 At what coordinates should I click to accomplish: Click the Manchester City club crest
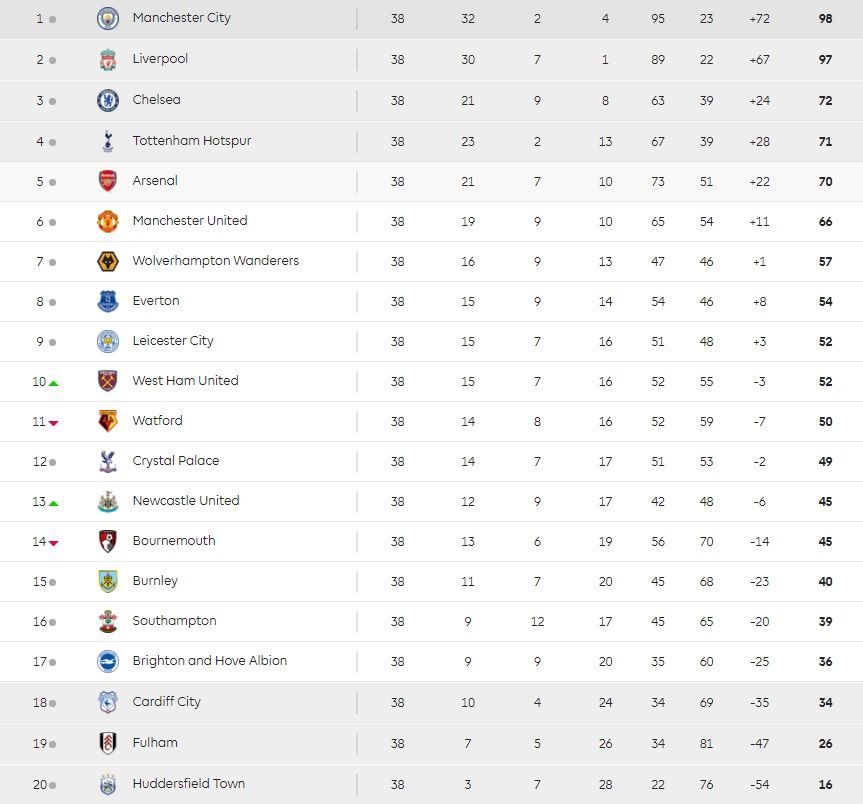(108, 19)
